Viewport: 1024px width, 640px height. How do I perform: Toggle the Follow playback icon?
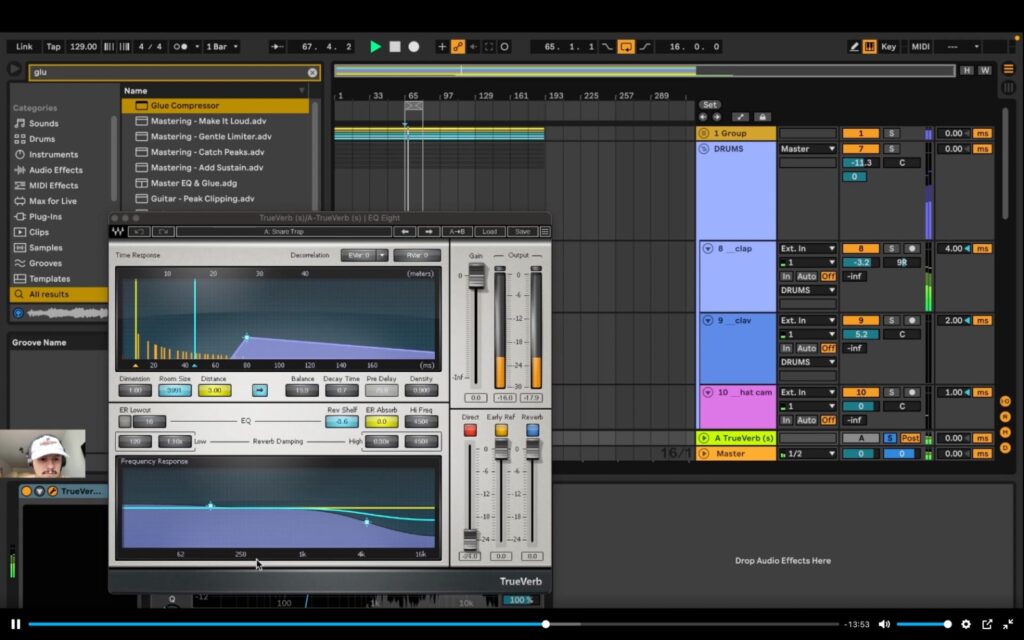278,46
